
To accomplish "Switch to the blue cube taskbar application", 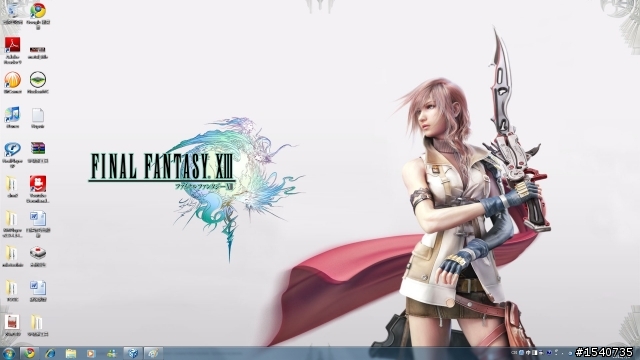I will point(133,353).
